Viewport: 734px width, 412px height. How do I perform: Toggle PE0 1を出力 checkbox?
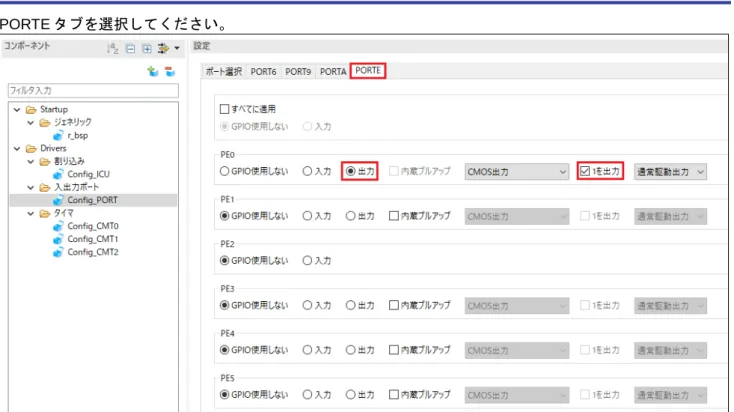click(585, 171)
